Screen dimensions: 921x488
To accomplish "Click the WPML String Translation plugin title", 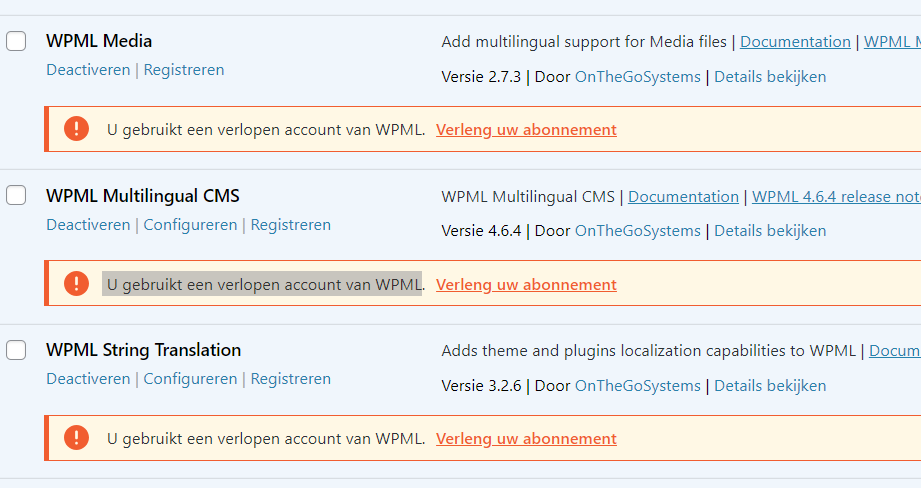I will [143, 350].
